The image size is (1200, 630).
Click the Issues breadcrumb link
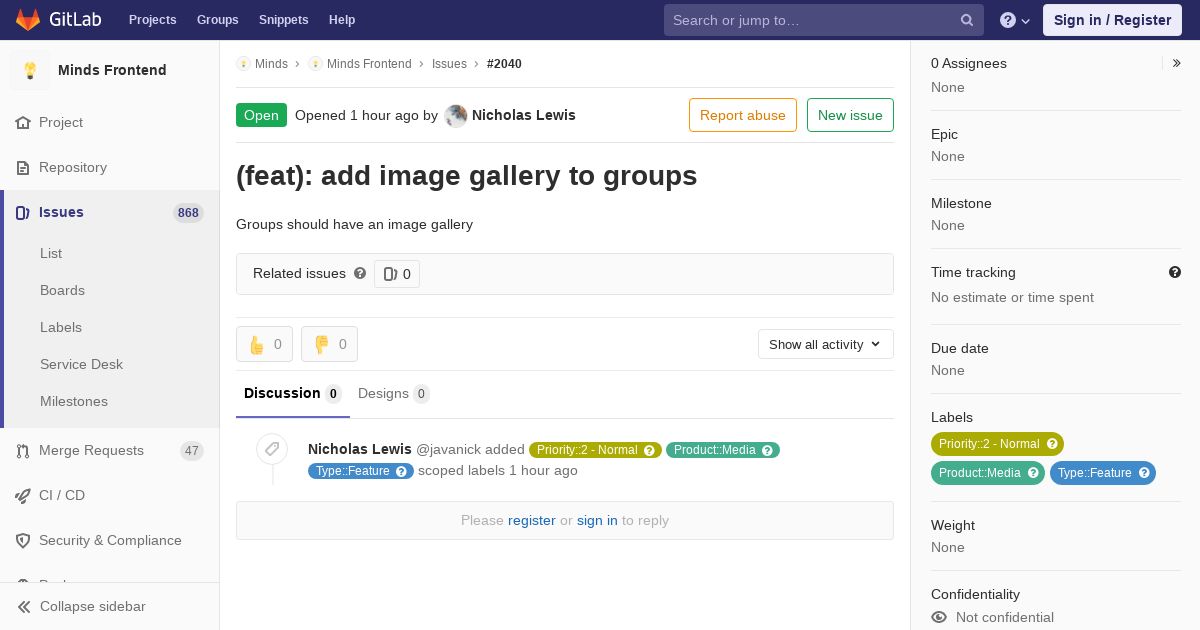pyautogui.click(x=449, y=64)
